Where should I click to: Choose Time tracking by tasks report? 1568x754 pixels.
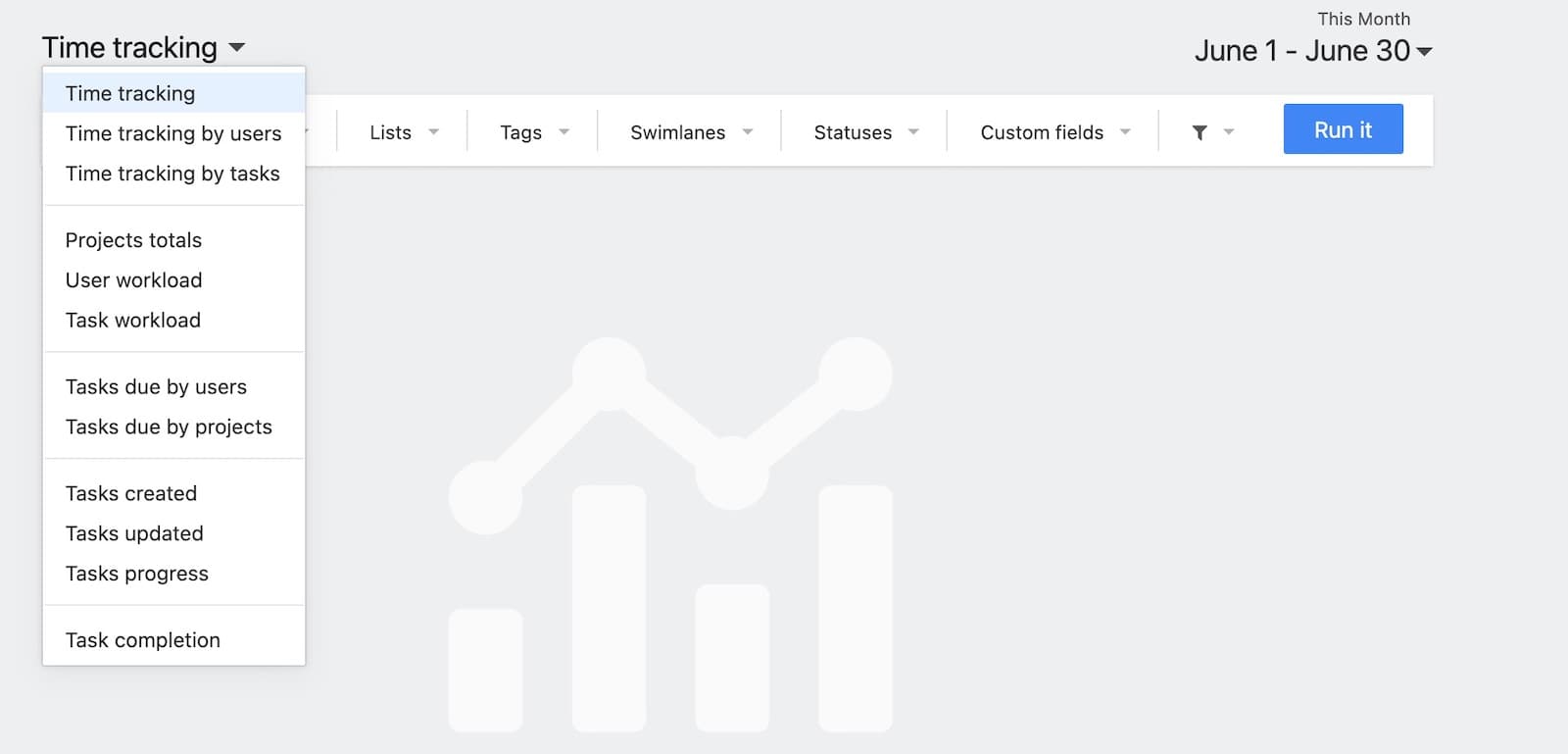(174, 174)
